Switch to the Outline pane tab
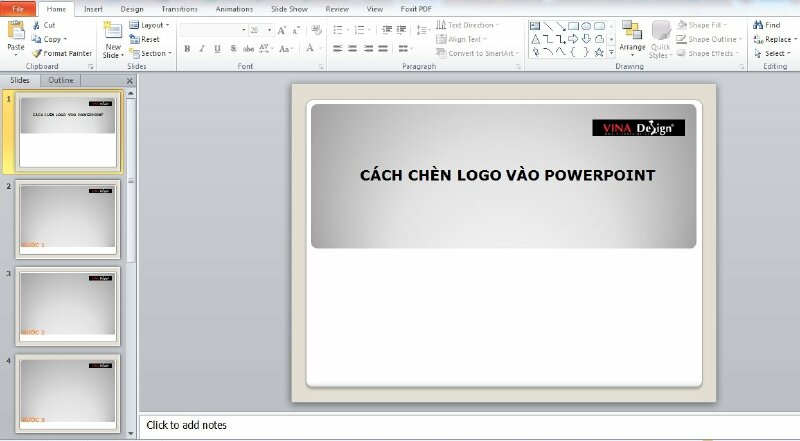The image size is (800, 441). click(x=61, y=80)
